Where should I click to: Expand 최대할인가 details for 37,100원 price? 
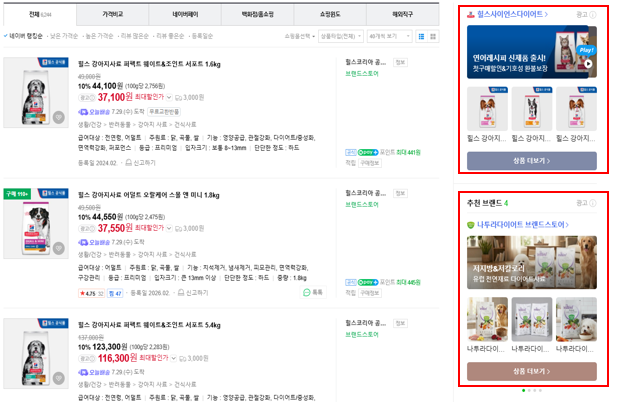pos(169,97)
